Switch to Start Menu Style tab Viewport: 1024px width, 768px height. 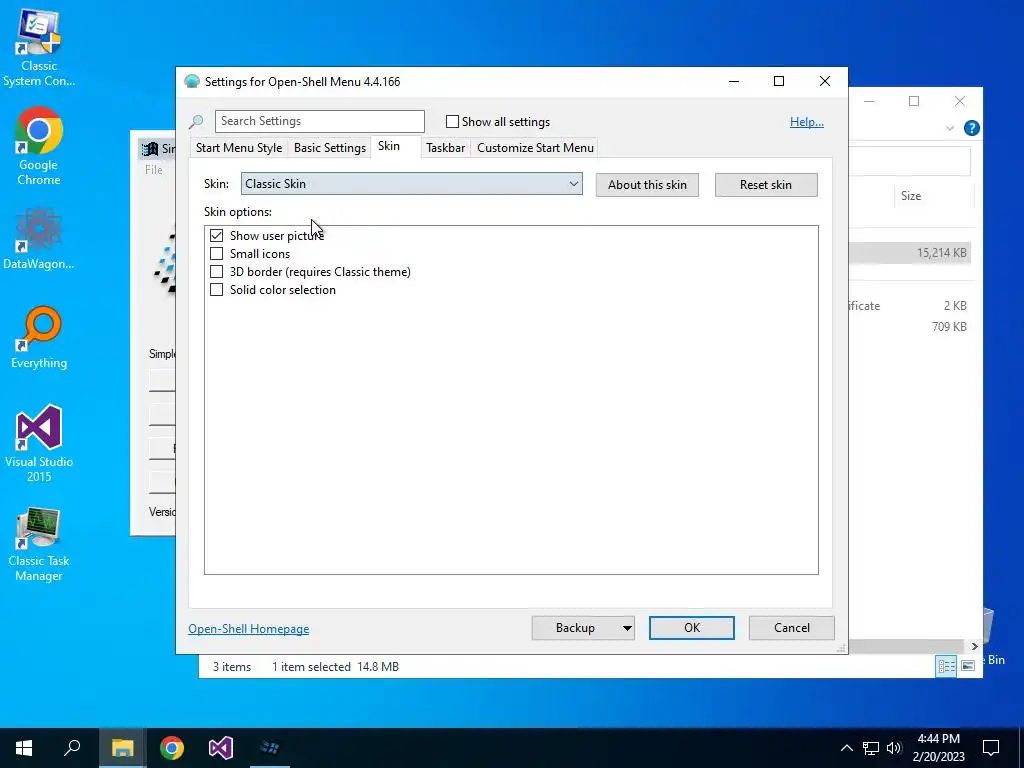[239, 148]
